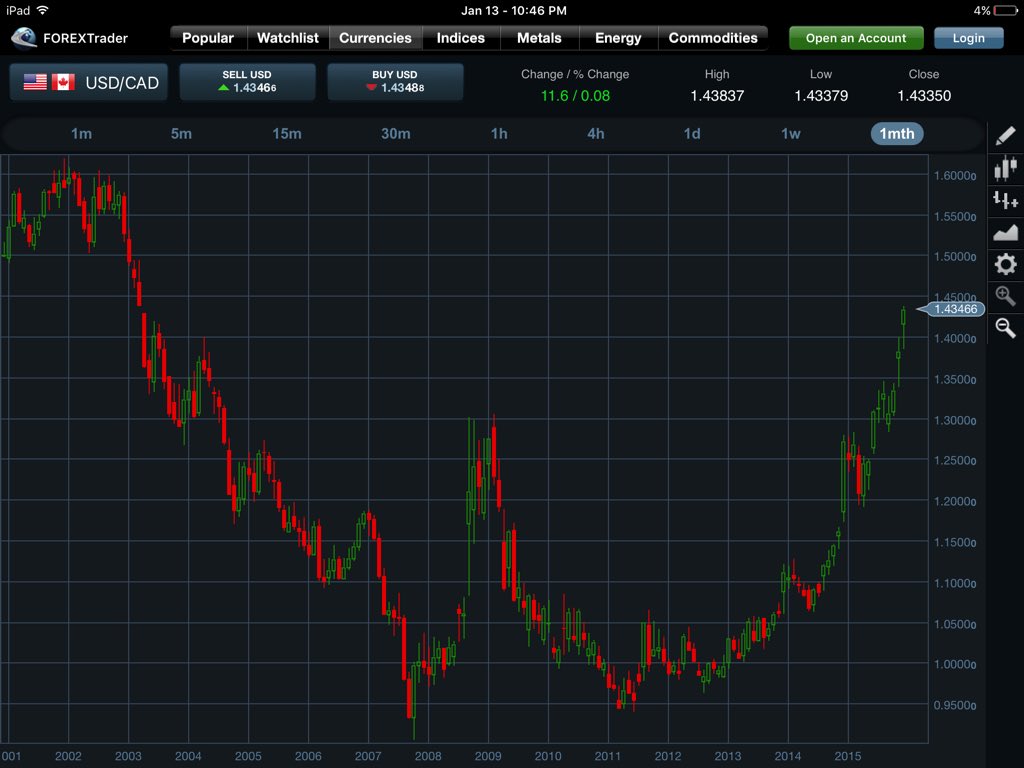Screen dimensions: 1024x768
Task: Open the Popular tab
Action: point(208,38)
